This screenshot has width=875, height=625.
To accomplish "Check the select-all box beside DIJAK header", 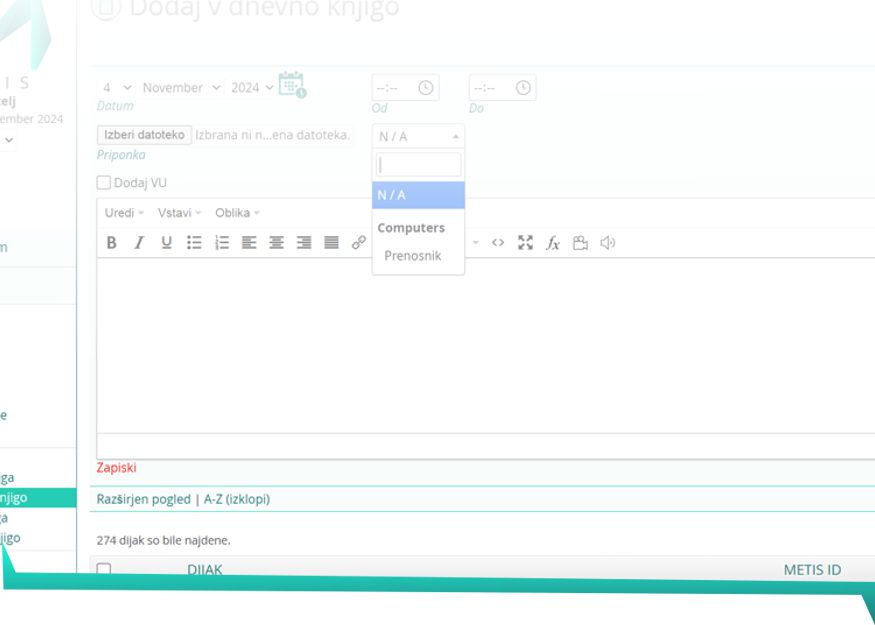I will coord(103,570).
